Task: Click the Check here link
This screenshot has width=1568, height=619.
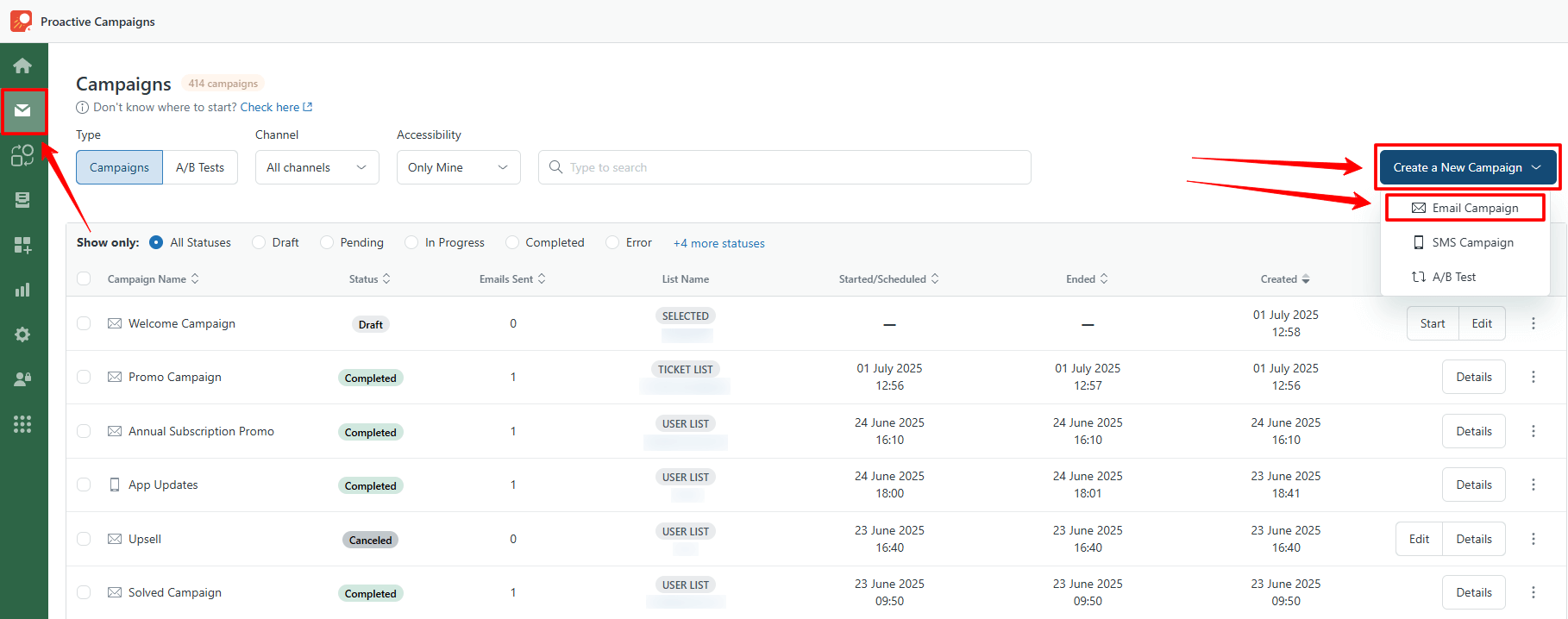Action: click(270, 107)
